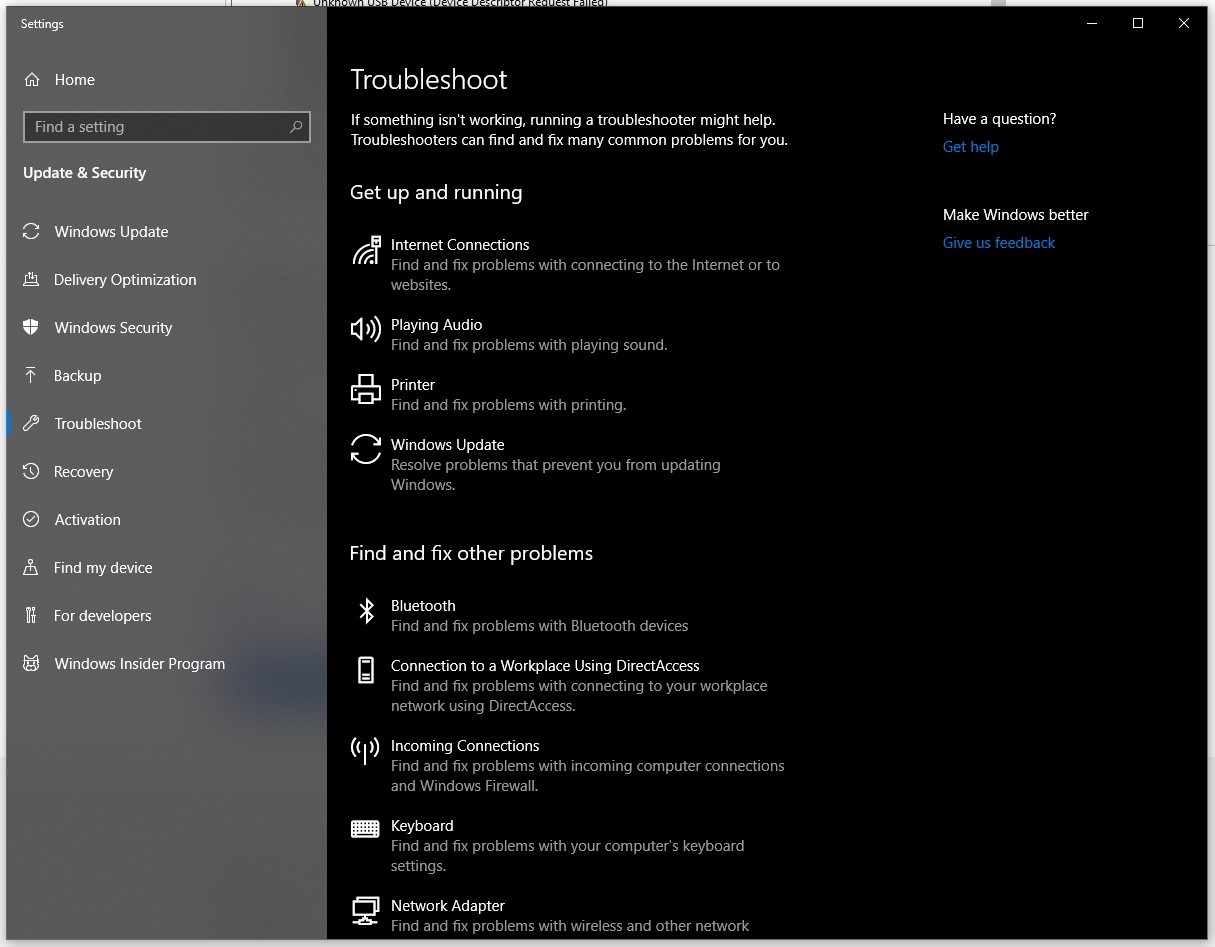Click the DirectAccess workplace device icon
Image resolution: width=1215 pixels, height=947 pixels.
[366, 670]
